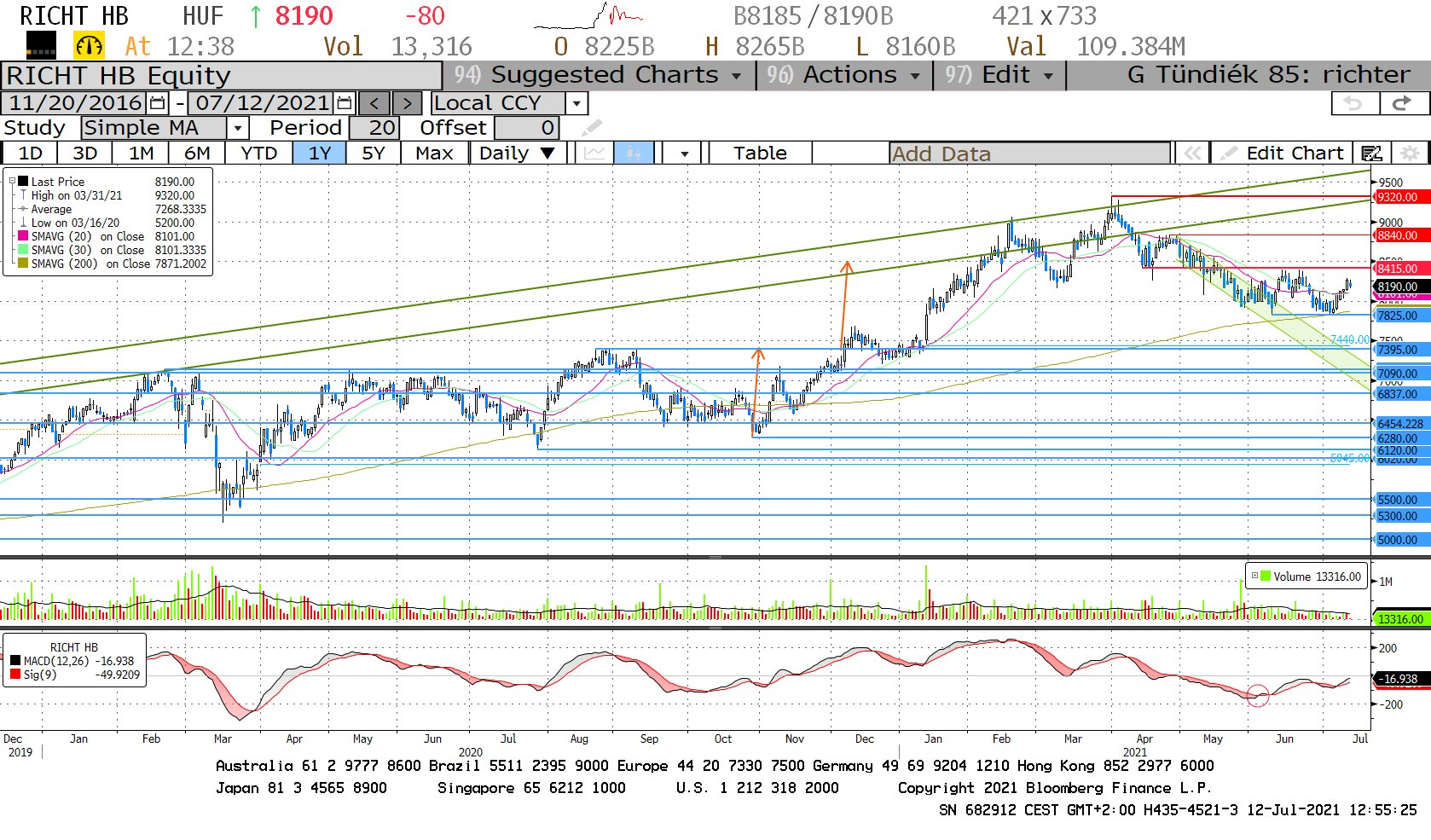Click the orange gauge icon beside At
The width and height of the screenshot is (1431, 840).
point(89,46)
